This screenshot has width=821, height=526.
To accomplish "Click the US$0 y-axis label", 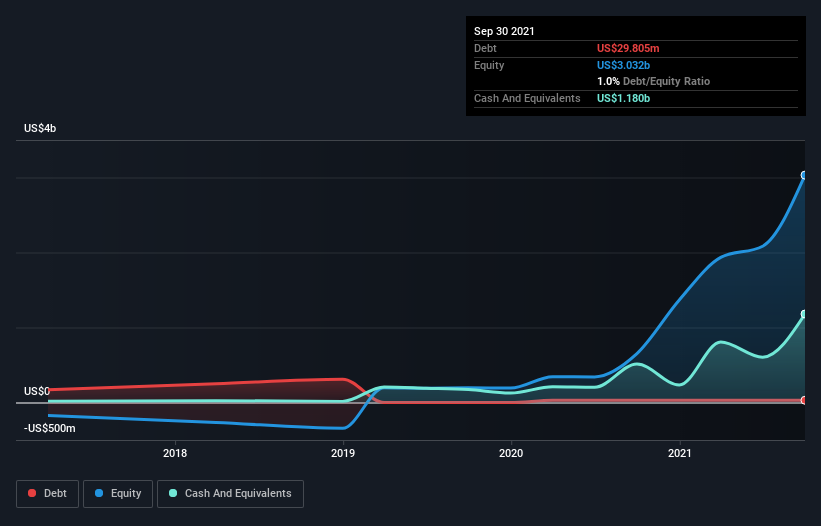I will (37, 391).
